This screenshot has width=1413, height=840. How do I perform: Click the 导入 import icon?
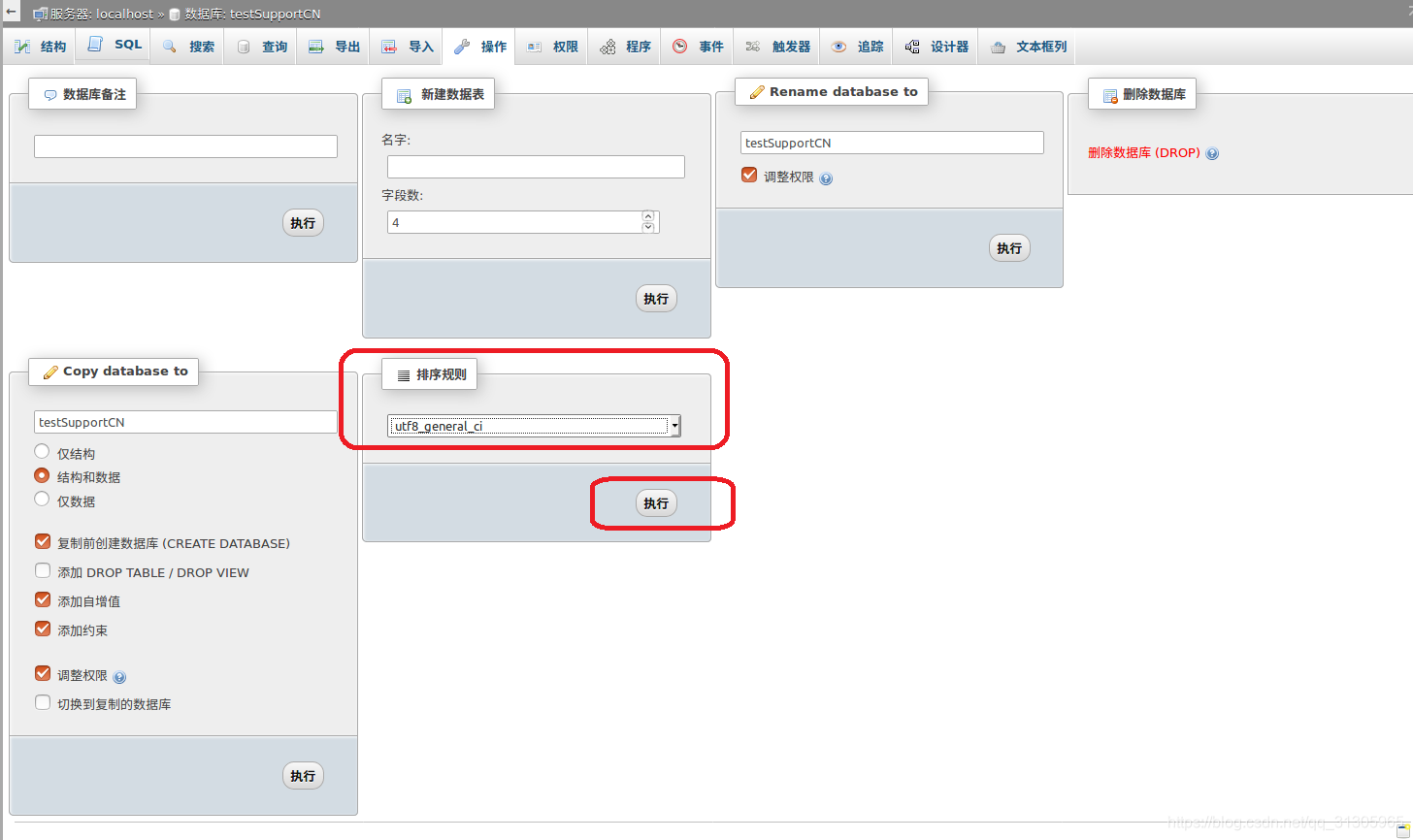(389, 47)
